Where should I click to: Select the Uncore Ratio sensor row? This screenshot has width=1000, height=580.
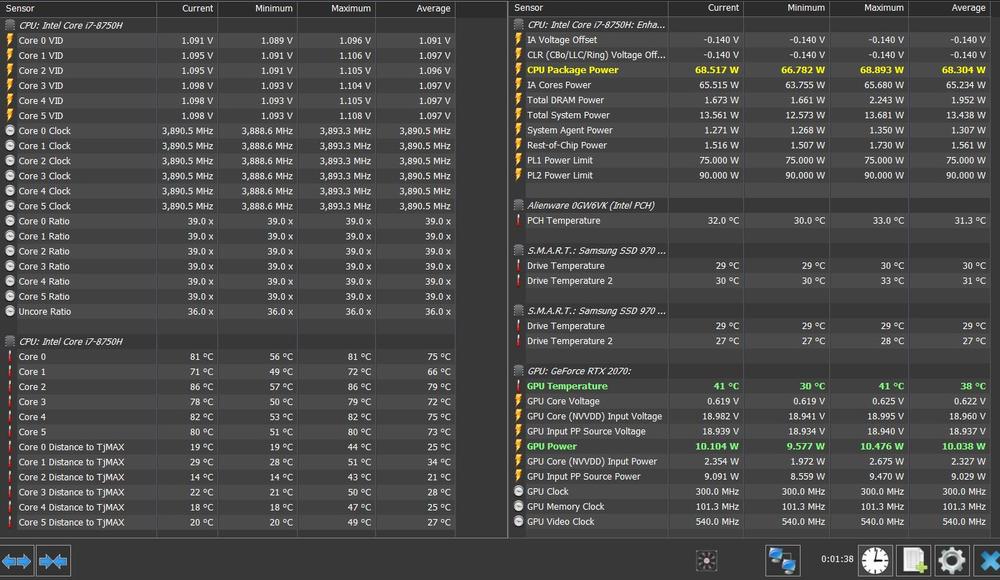point(45,311)
